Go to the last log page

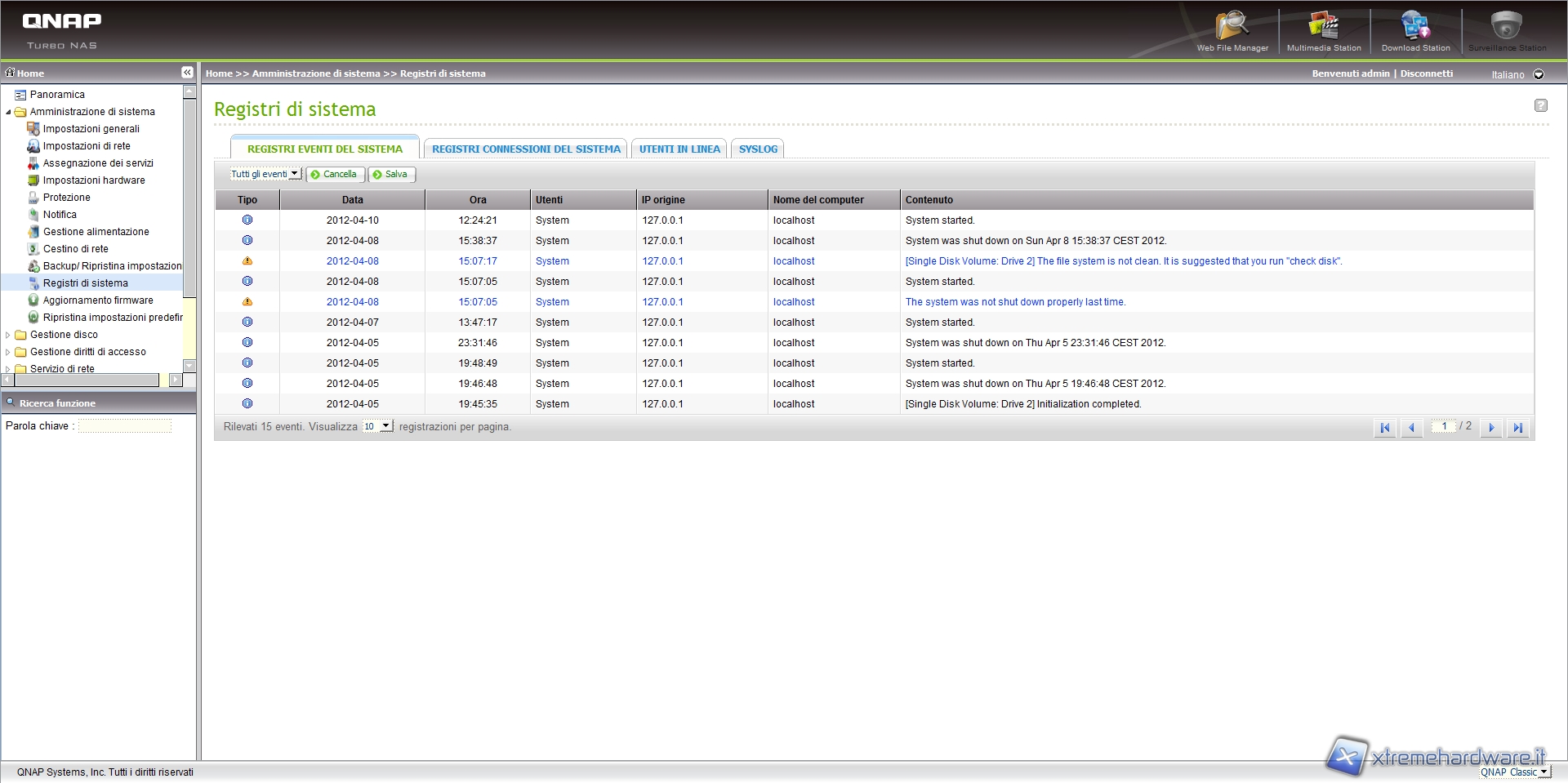(1517, 427)
